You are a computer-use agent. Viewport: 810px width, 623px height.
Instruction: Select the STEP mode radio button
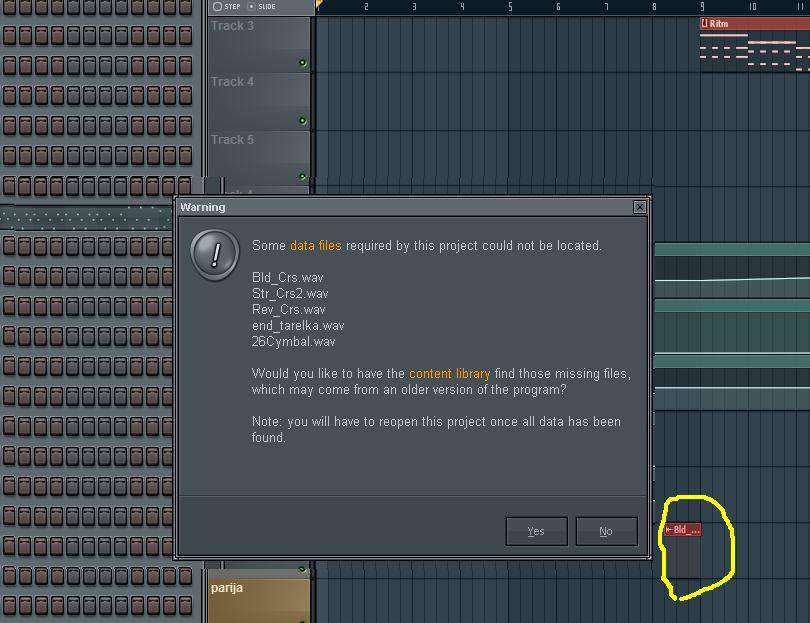coord(217,6)
